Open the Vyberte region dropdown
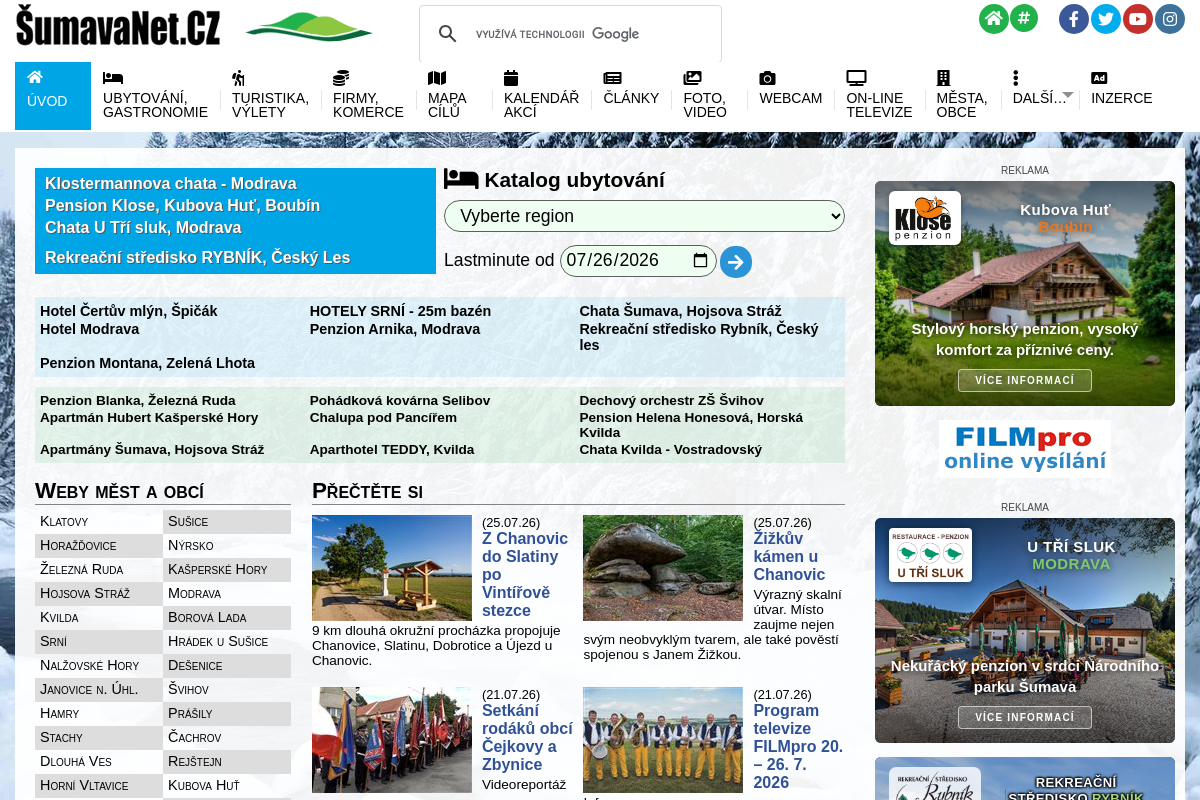The image size is (1200, 800). (644, 216)
